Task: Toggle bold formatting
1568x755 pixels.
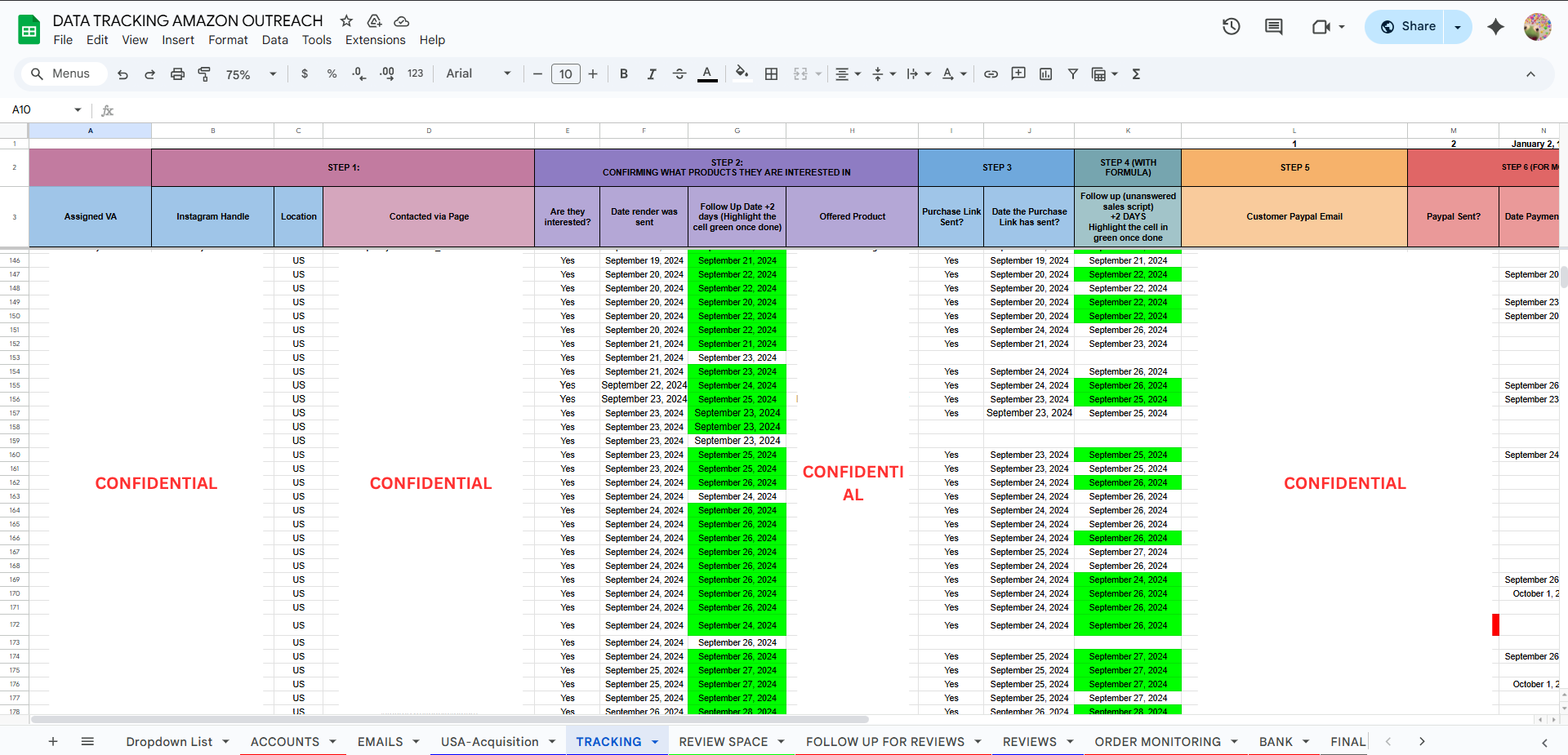Action: tap(624, 74)
